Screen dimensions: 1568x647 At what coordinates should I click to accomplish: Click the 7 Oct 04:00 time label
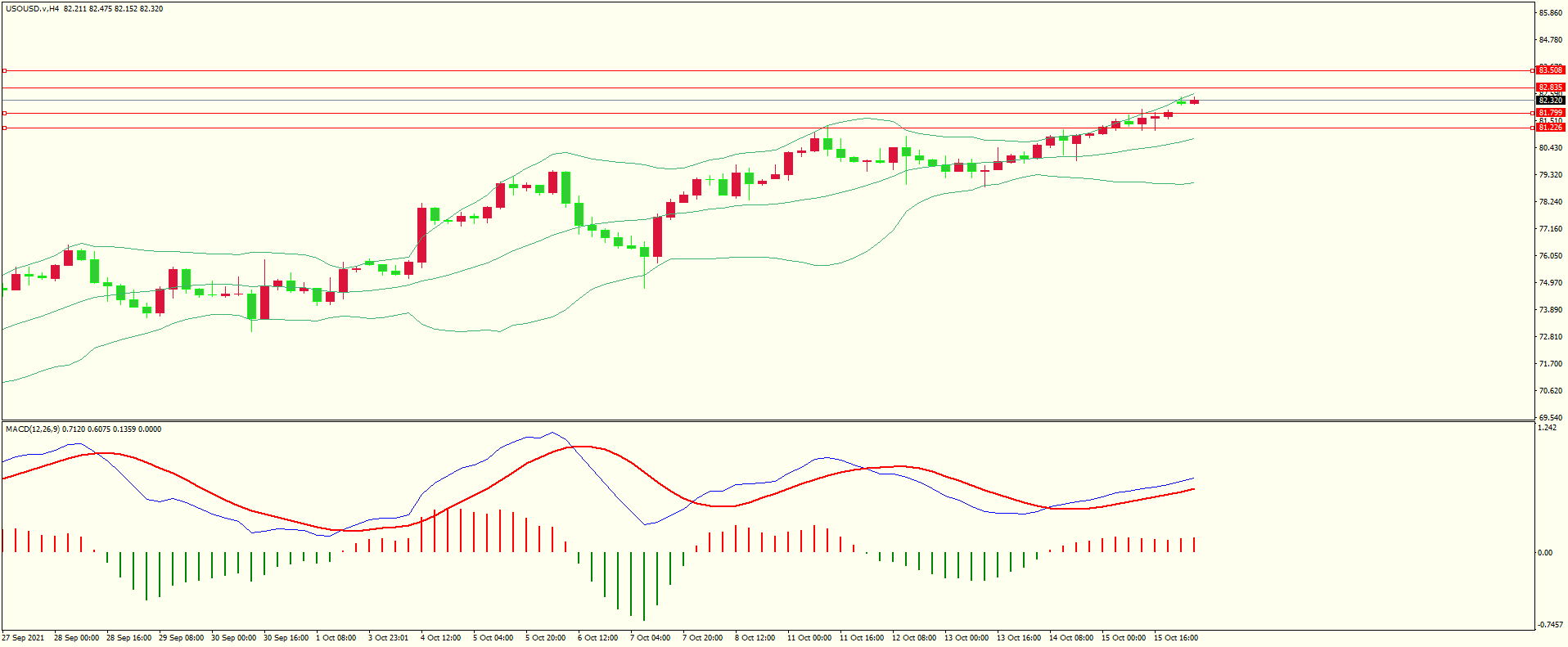pos(650,638)
